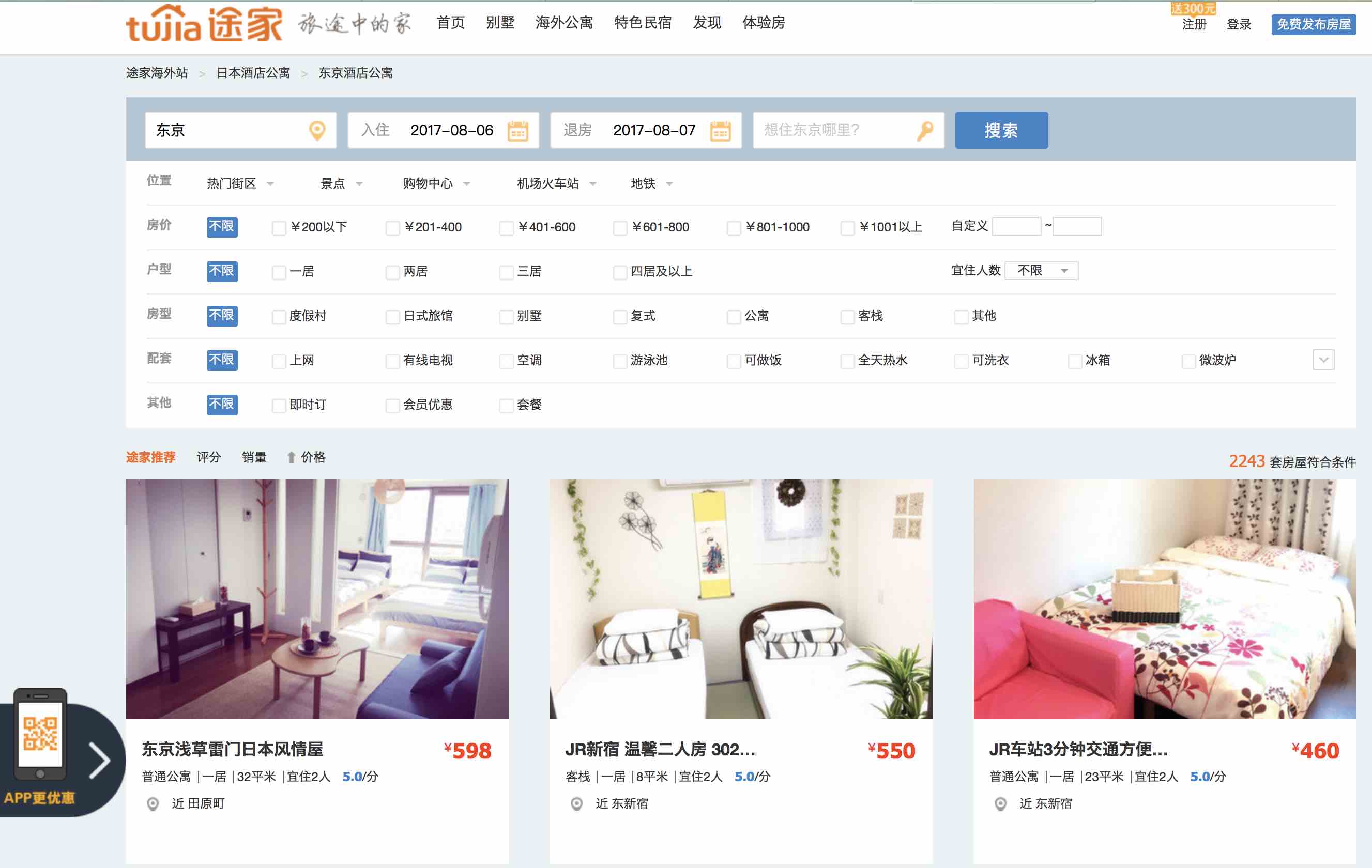Click the APP QR code phone icon

pyautogui.click(x=40, y=735)
